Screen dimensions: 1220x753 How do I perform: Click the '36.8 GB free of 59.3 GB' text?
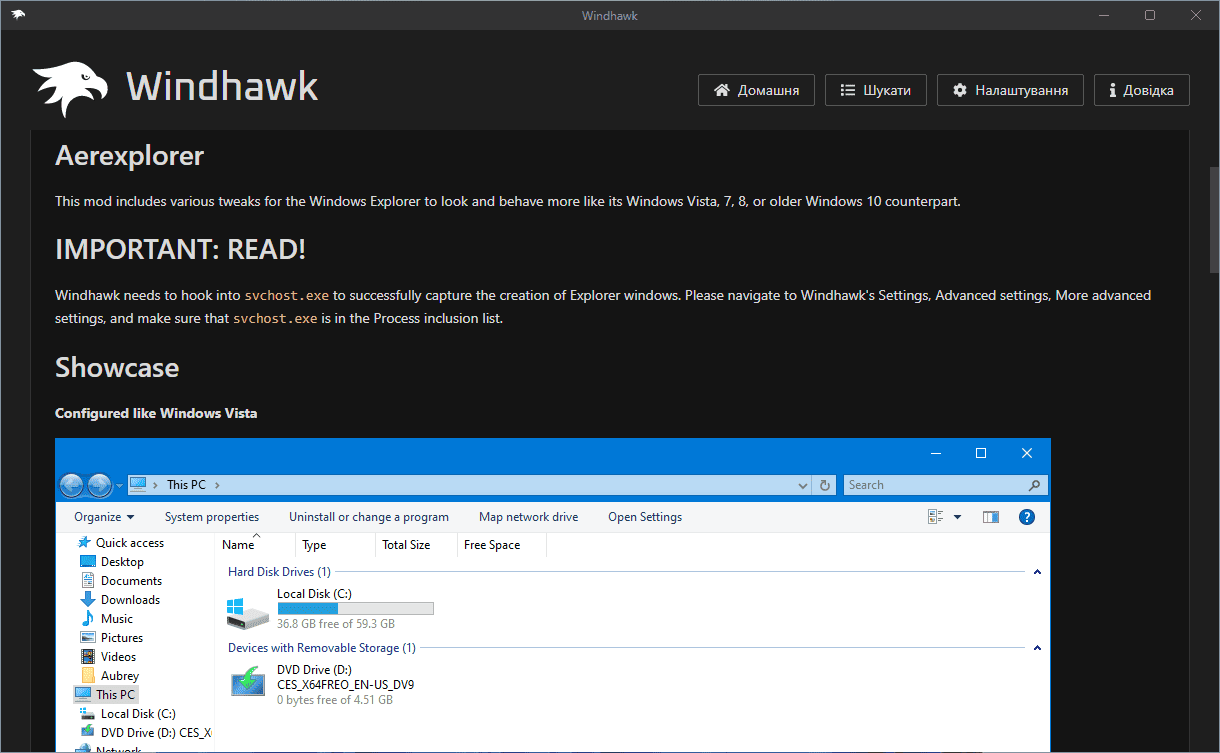pyautogui.click(x=335, y=623)
